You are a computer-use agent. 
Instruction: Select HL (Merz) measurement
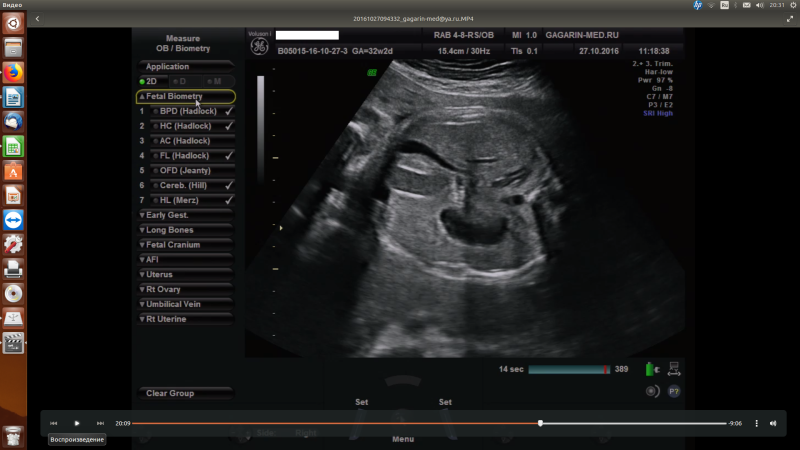point(192,200)
